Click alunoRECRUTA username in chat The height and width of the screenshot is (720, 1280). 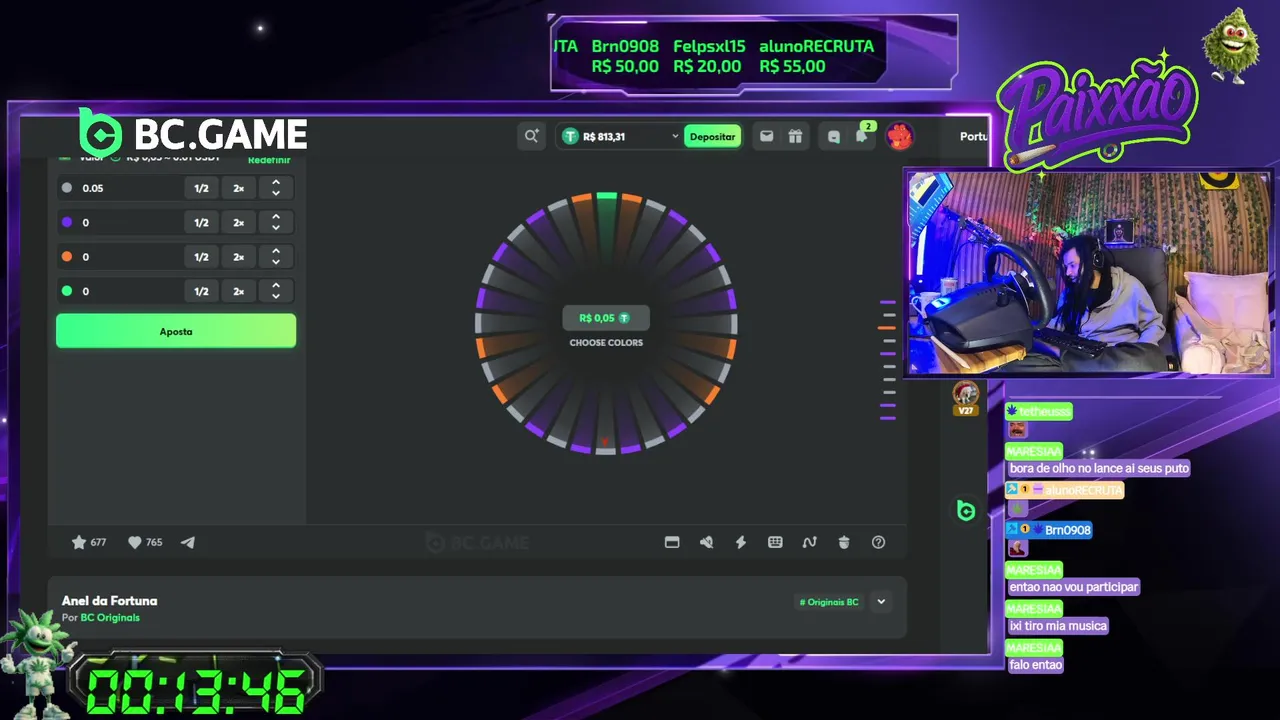tap(1082, 490)
